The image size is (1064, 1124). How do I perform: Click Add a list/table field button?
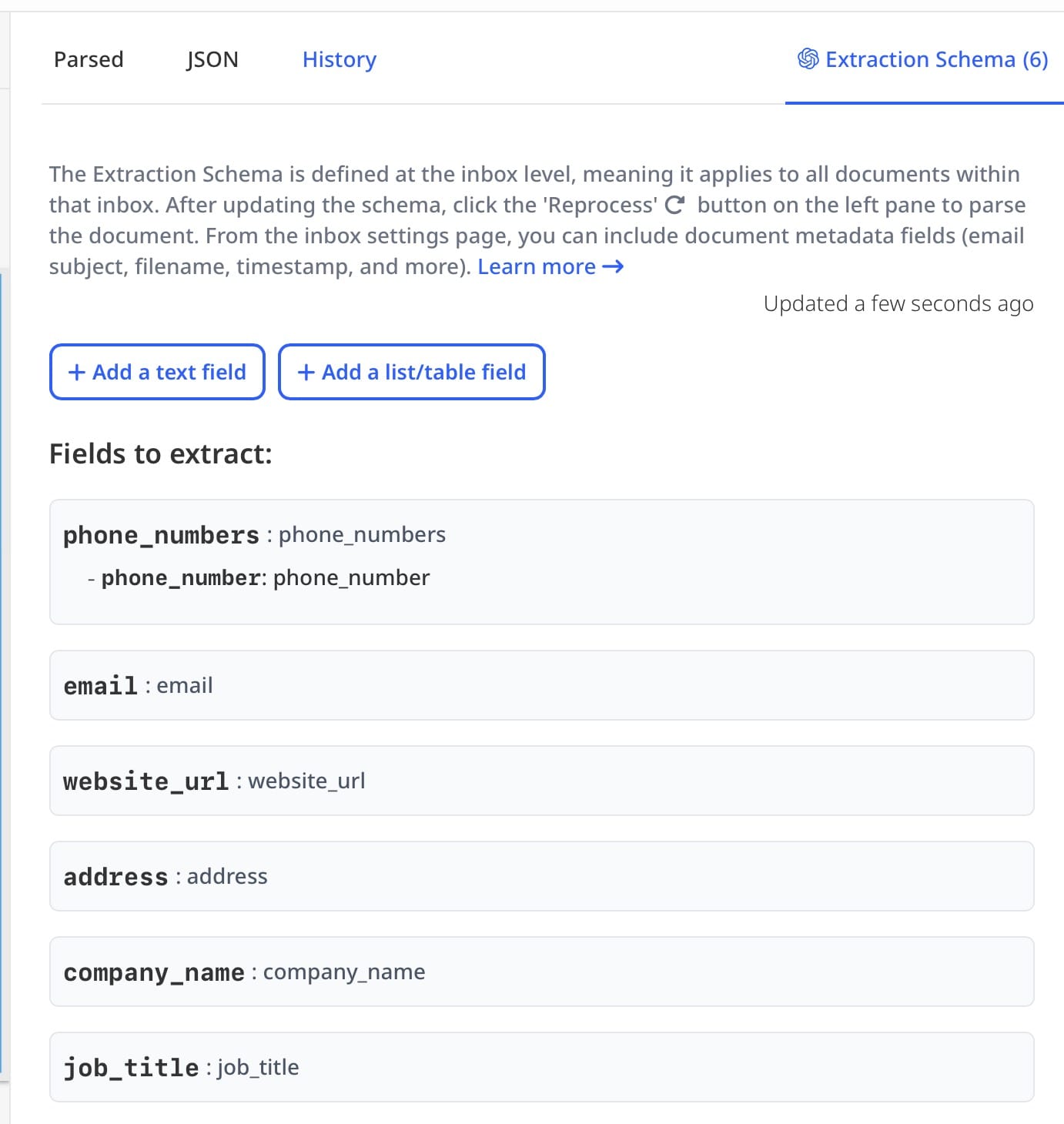tap(412, 372)
